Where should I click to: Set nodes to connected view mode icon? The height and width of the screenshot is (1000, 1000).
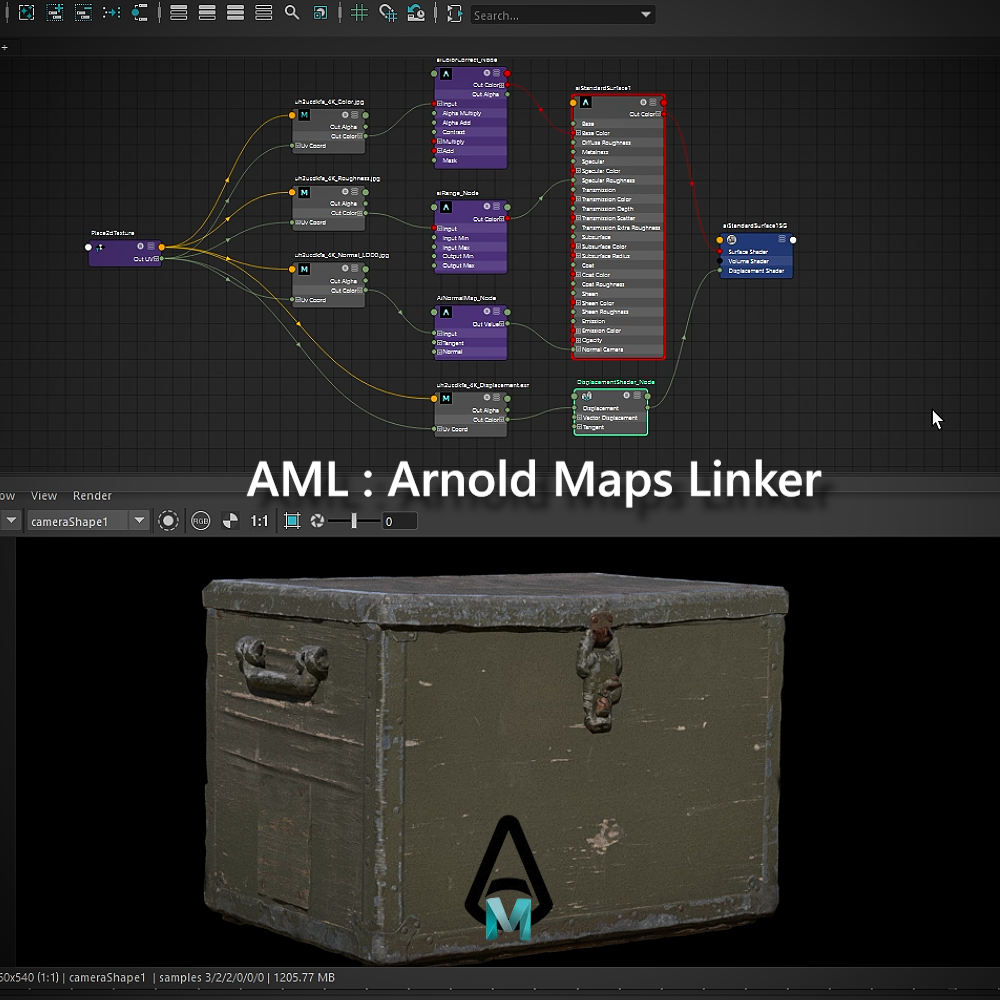point(207,13)
